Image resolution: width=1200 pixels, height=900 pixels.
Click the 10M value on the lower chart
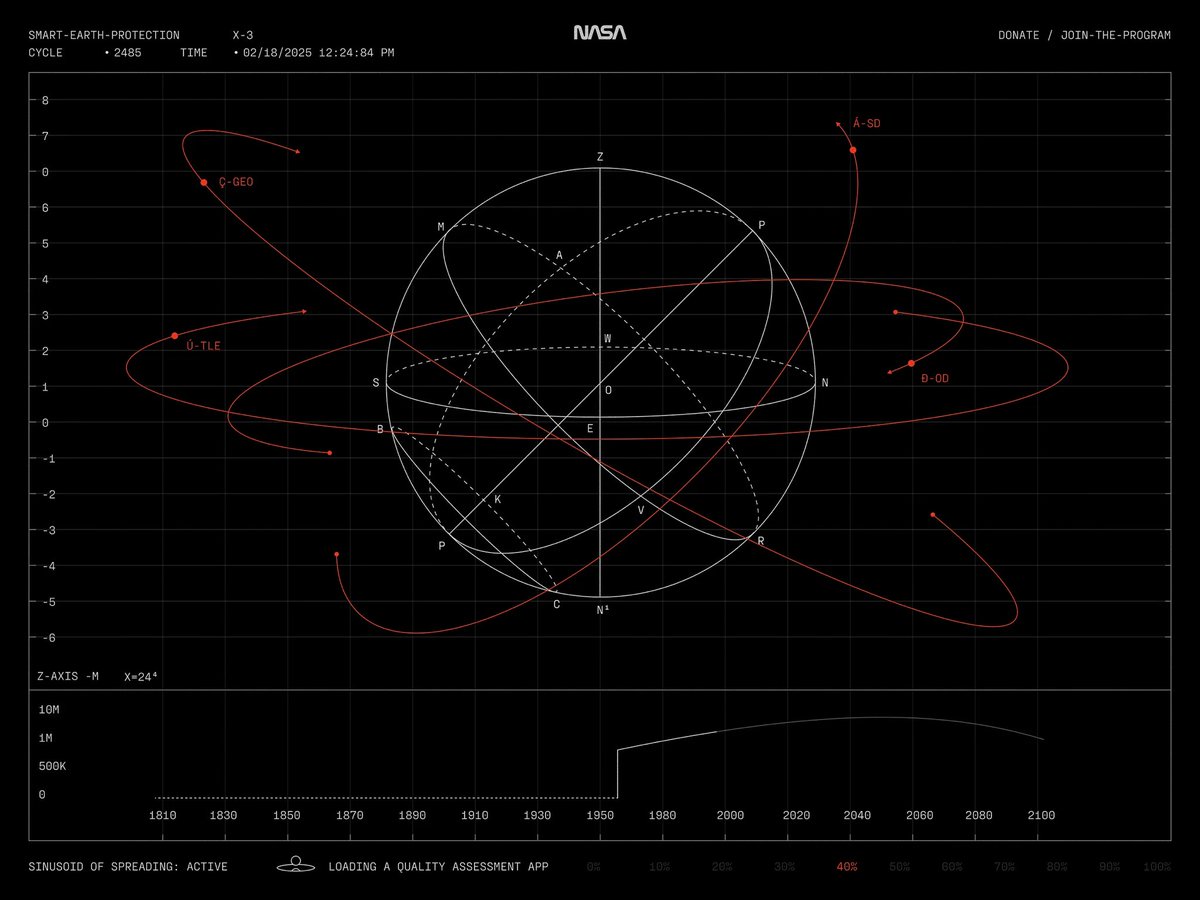49,709
